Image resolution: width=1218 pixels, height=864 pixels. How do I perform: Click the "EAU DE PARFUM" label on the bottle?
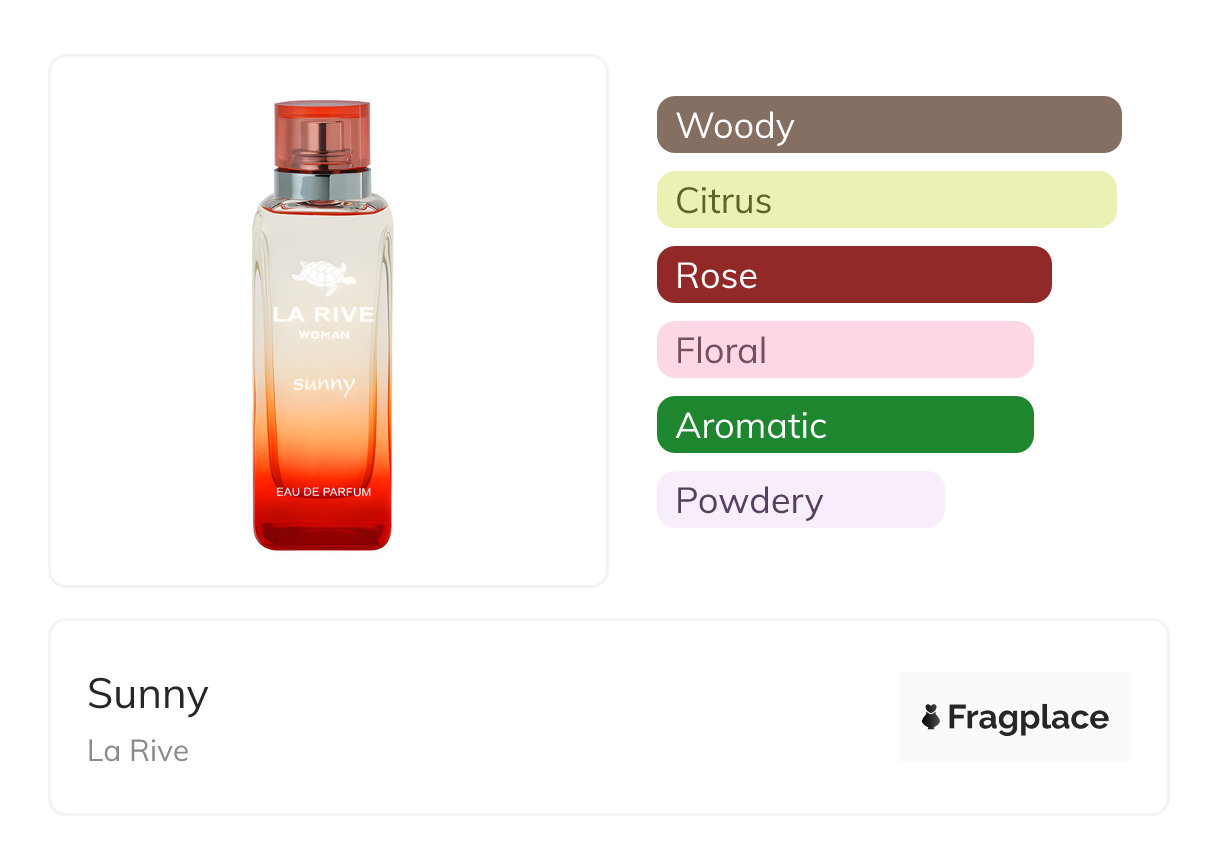[323, 493]
